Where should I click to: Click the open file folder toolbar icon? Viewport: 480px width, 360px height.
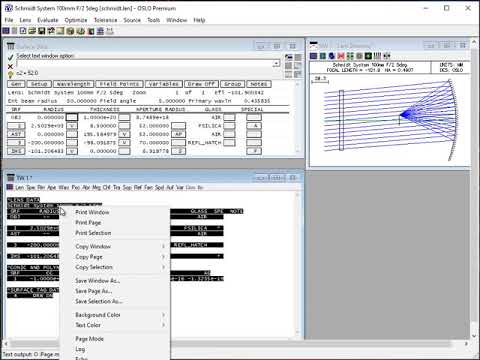(32, 31)
